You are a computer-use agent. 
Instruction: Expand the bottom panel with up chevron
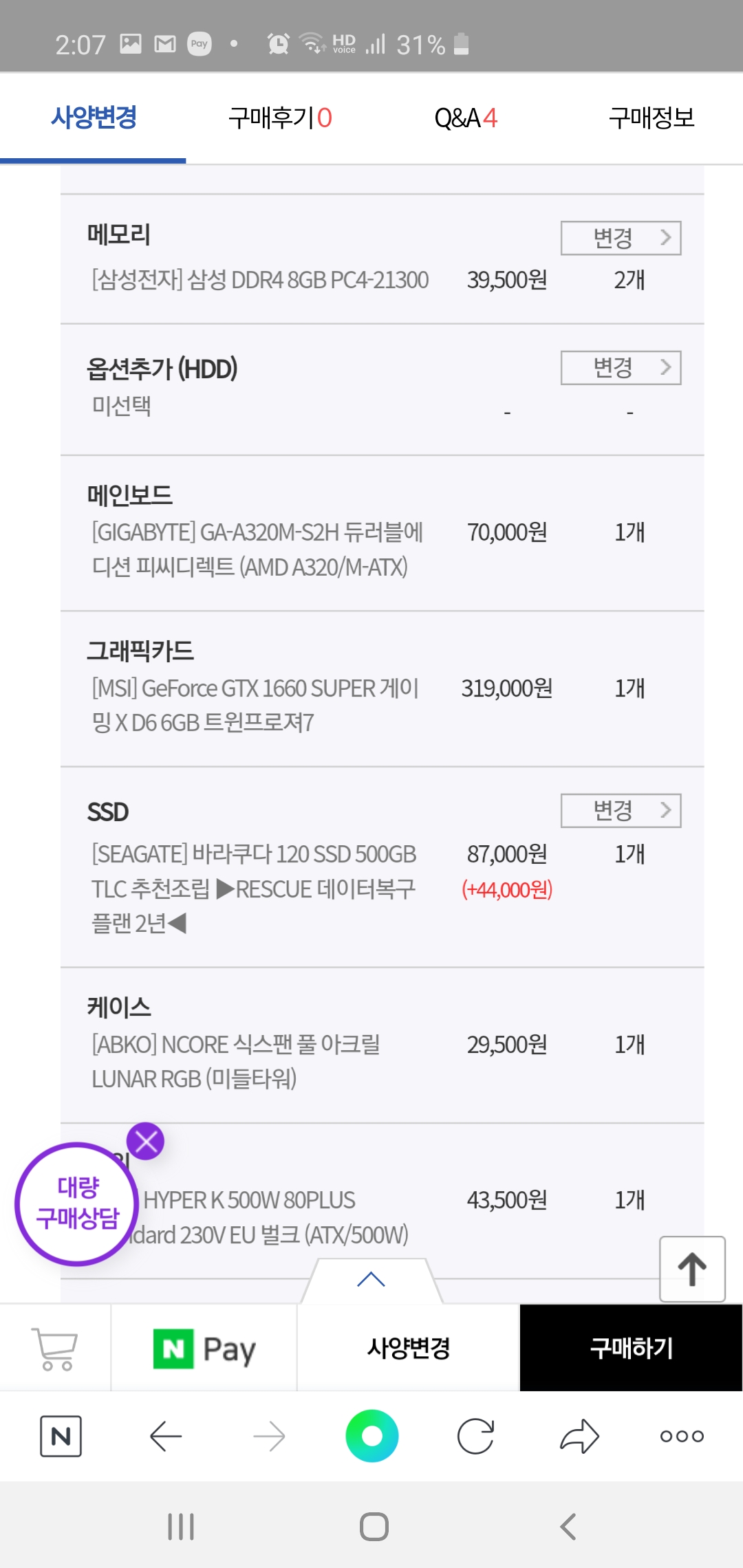pos(371,1280)
